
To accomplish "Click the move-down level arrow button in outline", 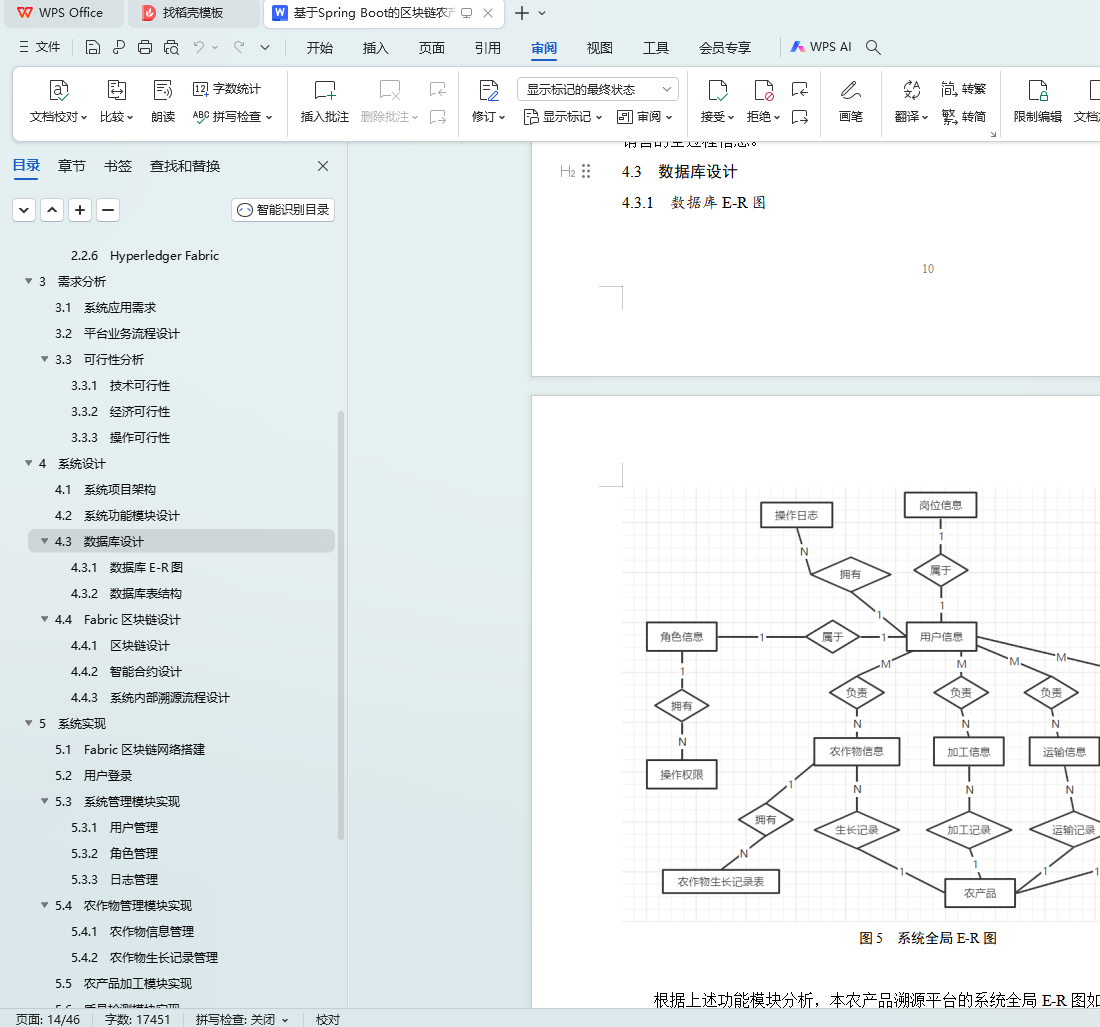I will 24,210.
